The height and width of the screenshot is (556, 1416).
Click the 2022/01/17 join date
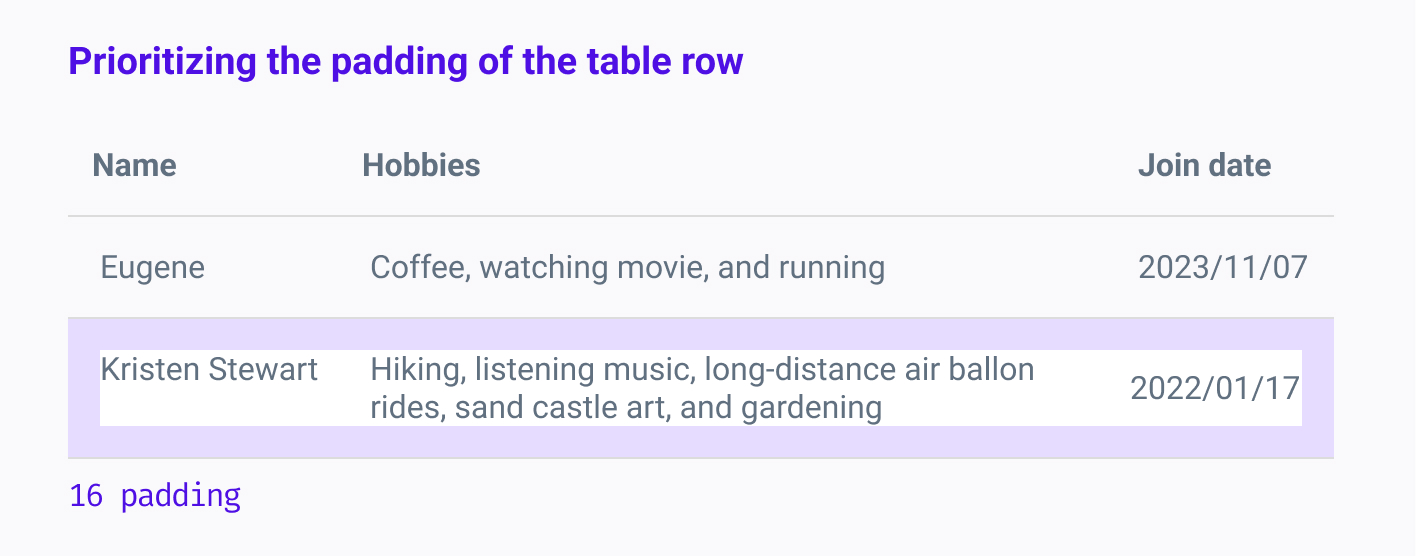pyautogui.click(x=1216, y=388)
